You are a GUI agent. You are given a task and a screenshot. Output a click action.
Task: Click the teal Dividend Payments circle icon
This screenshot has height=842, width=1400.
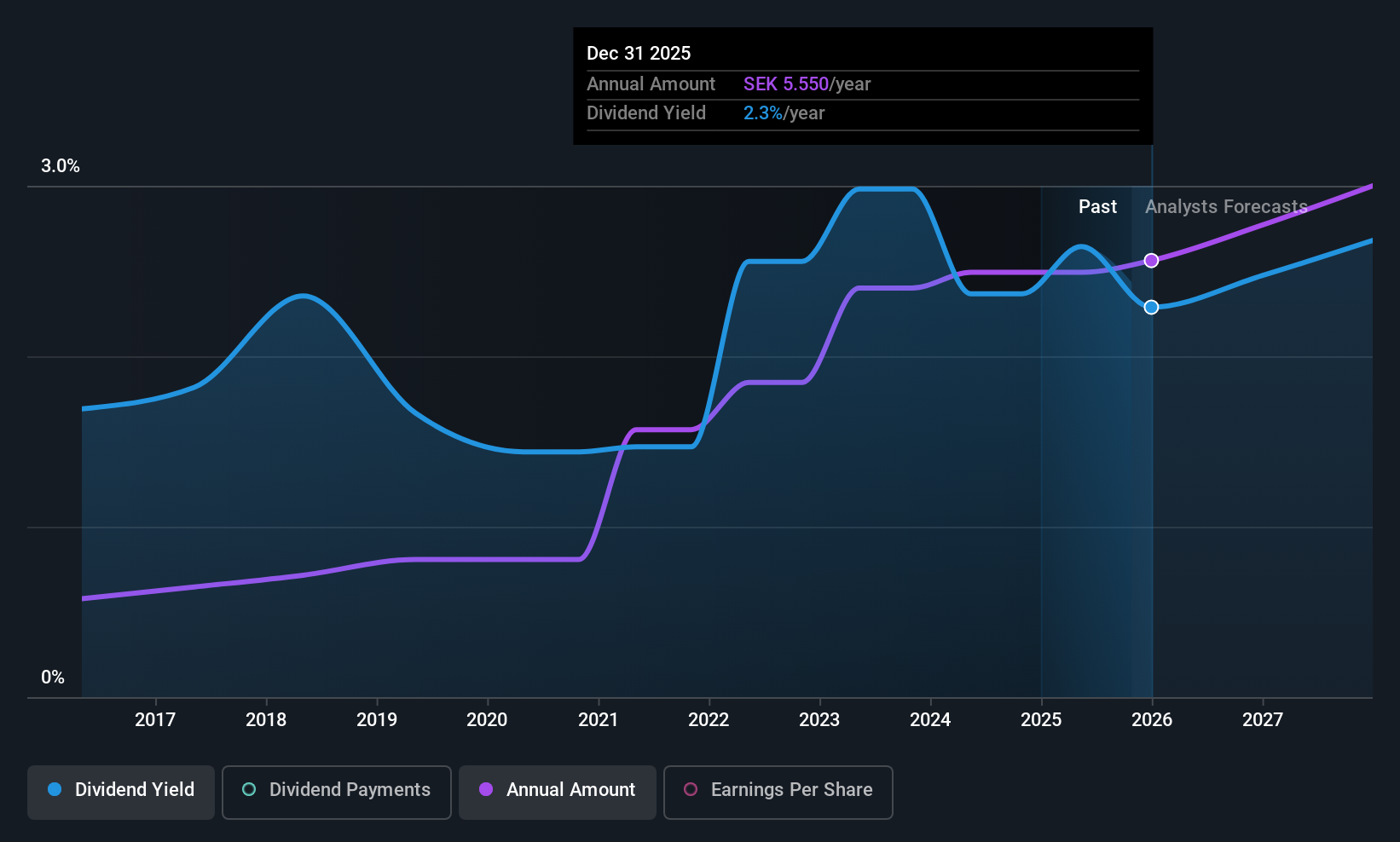pyautogui.click(x=249, y=789)
